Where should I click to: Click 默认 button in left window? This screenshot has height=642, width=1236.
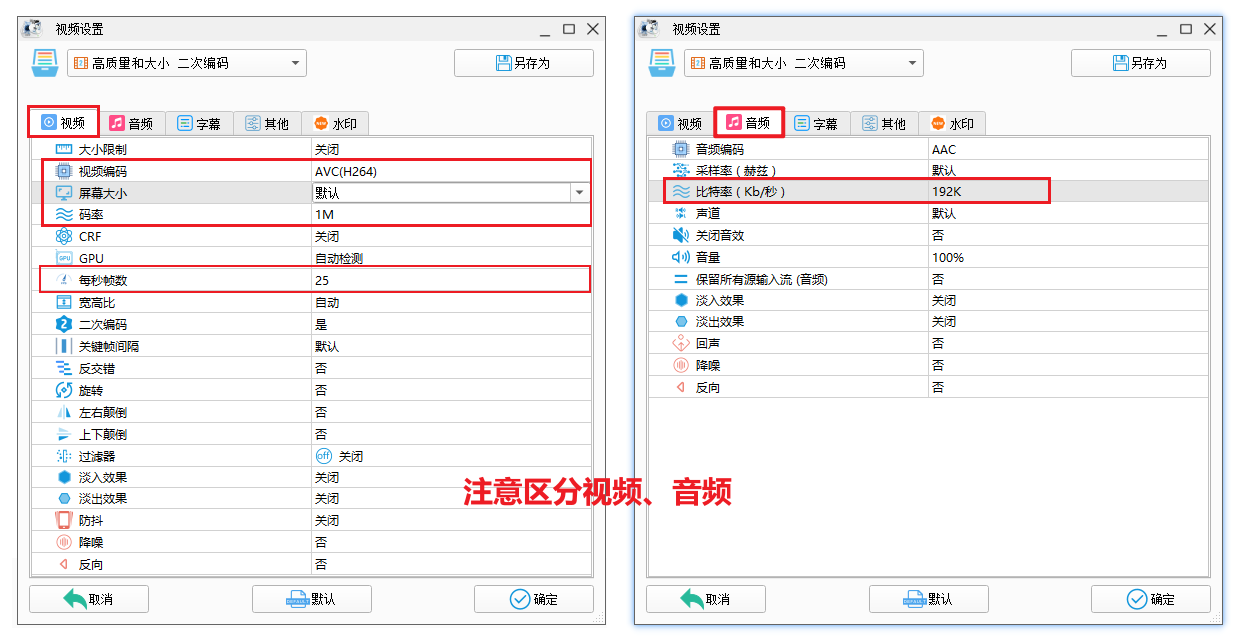(x=312, y=599)
